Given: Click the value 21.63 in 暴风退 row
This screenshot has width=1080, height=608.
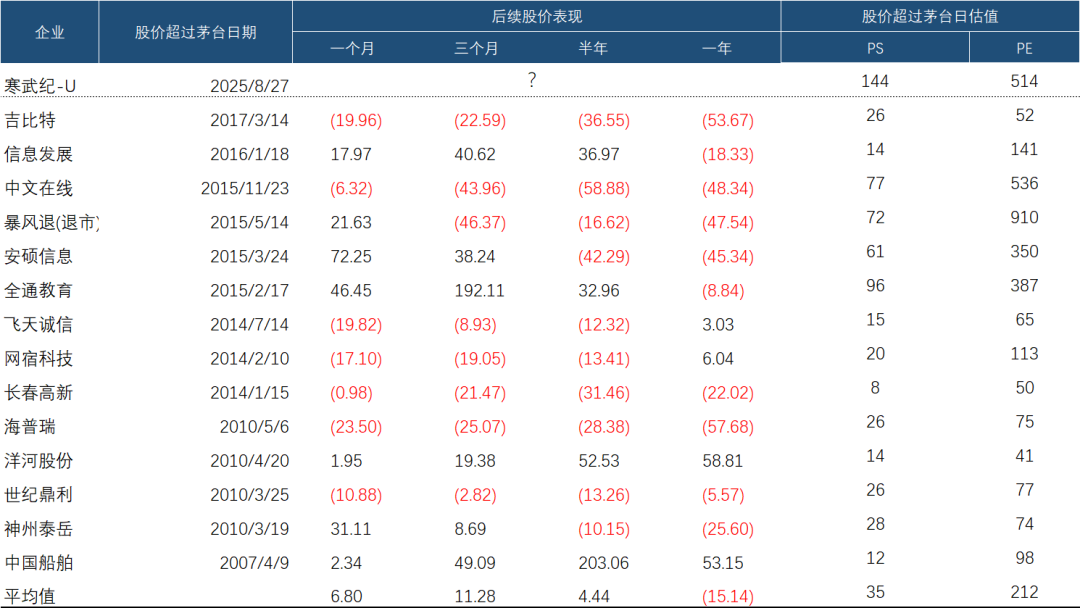Looking at the screenshot, I should 351,222.
